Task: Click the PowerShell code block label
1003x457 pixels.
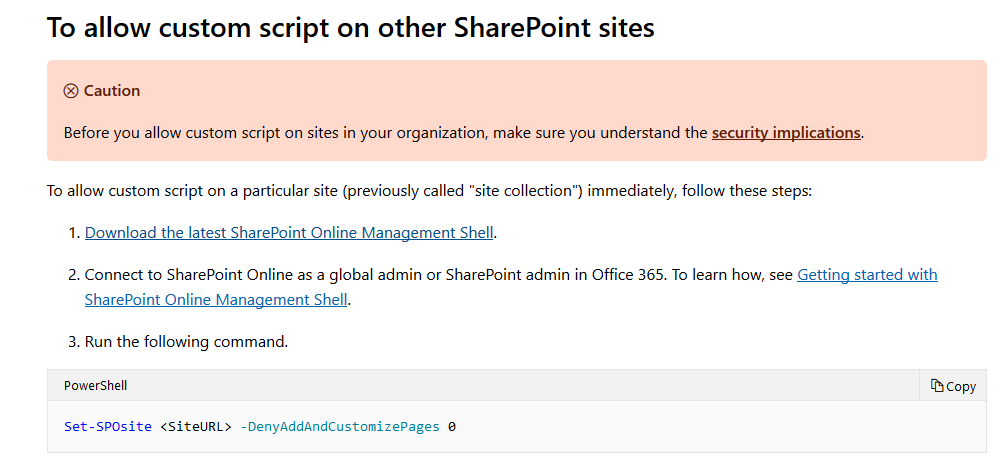Action: [95, 386]
